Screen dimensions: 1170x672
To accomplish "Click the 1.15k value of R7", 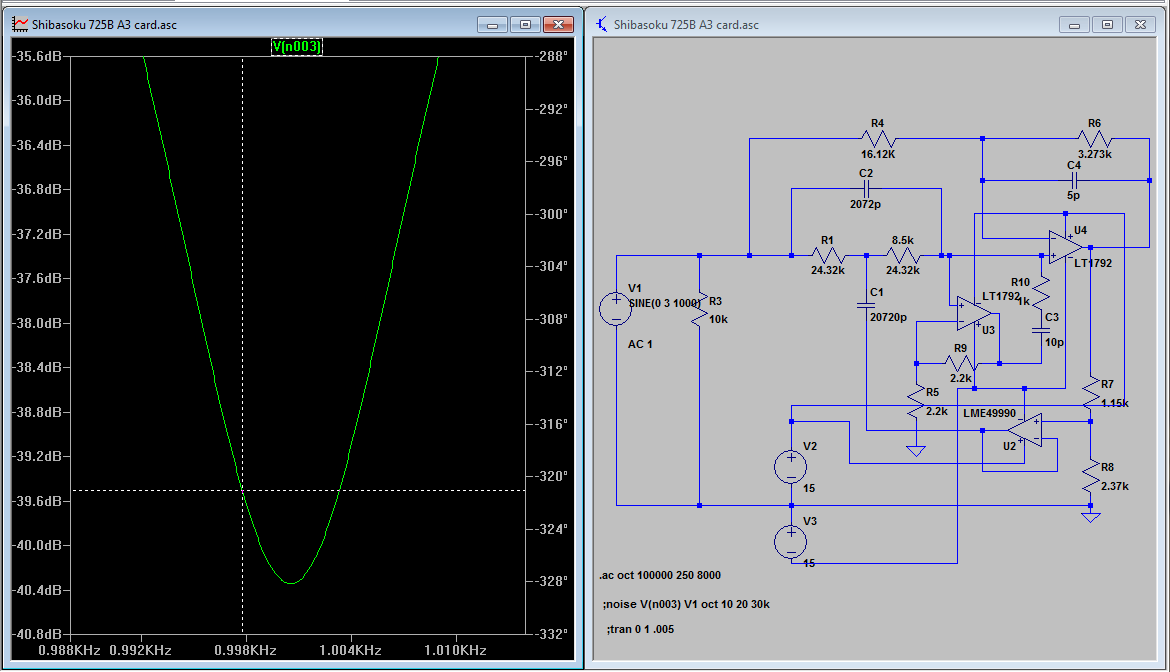I will 1115,403.
